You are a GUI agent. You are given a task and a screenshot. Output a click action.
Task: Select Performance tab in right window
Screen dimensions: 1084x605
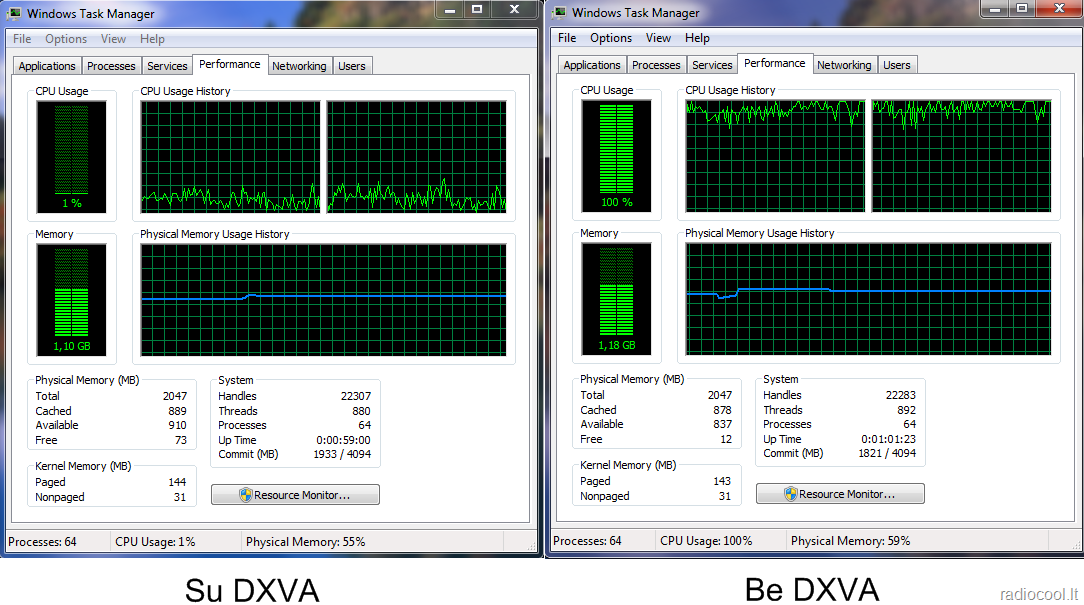tap(774, 64)
